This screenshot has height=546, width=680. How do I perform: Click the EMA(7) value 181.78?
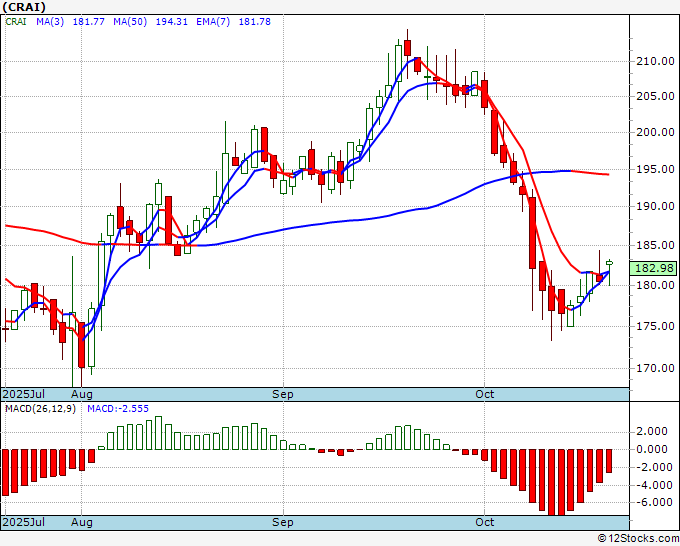click(255, 21)
